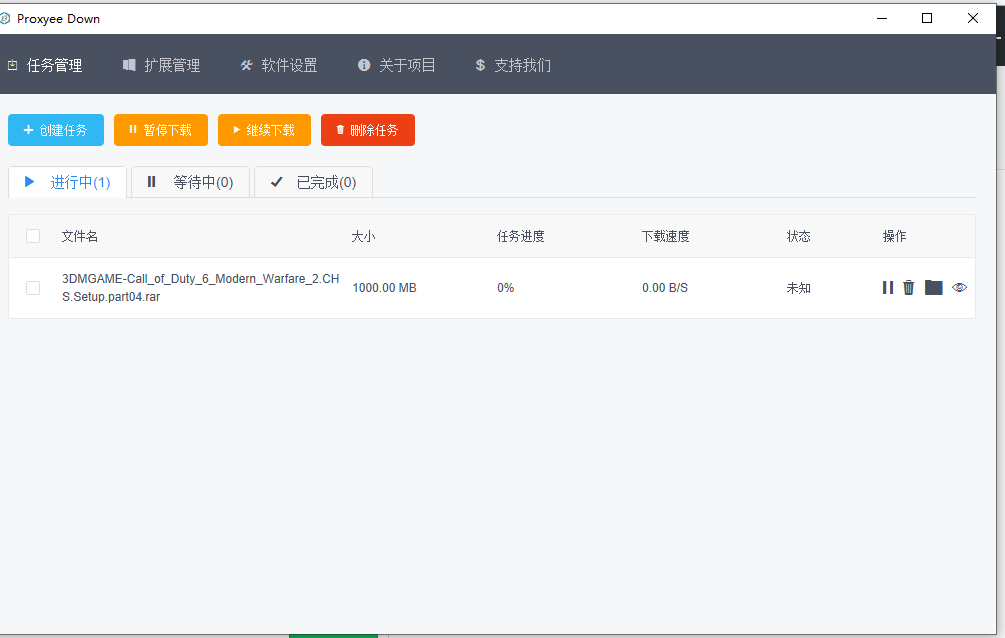Open the 支持我们 menu

tap(513, 65)
